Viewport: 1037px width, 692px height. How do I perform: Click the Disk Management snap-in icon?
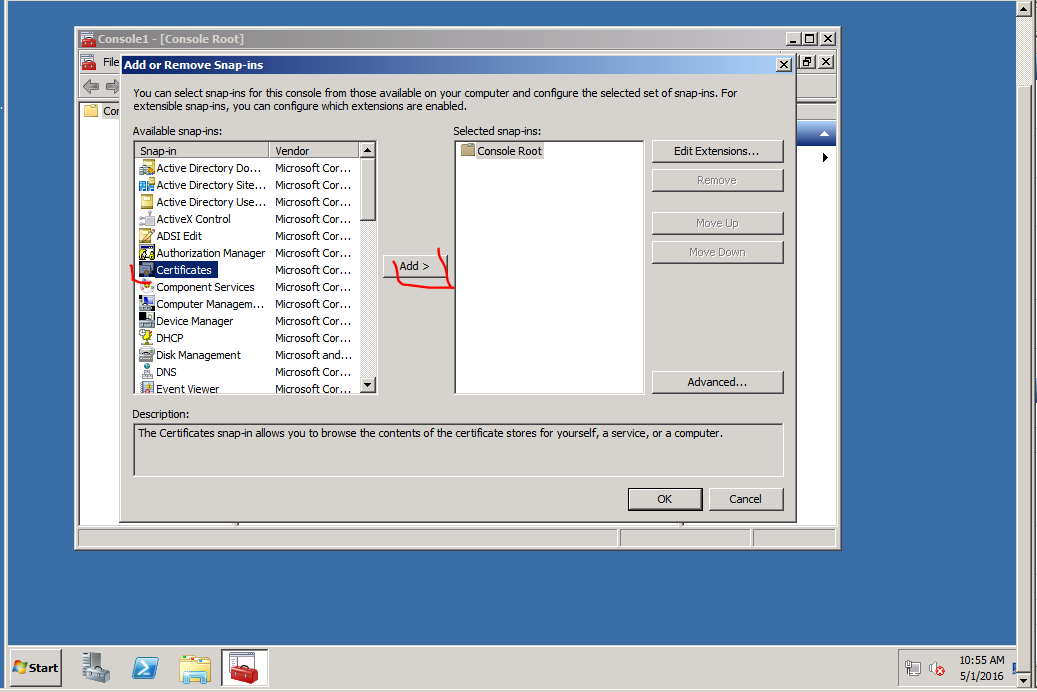pyautogui.click(x=147, y=355)
